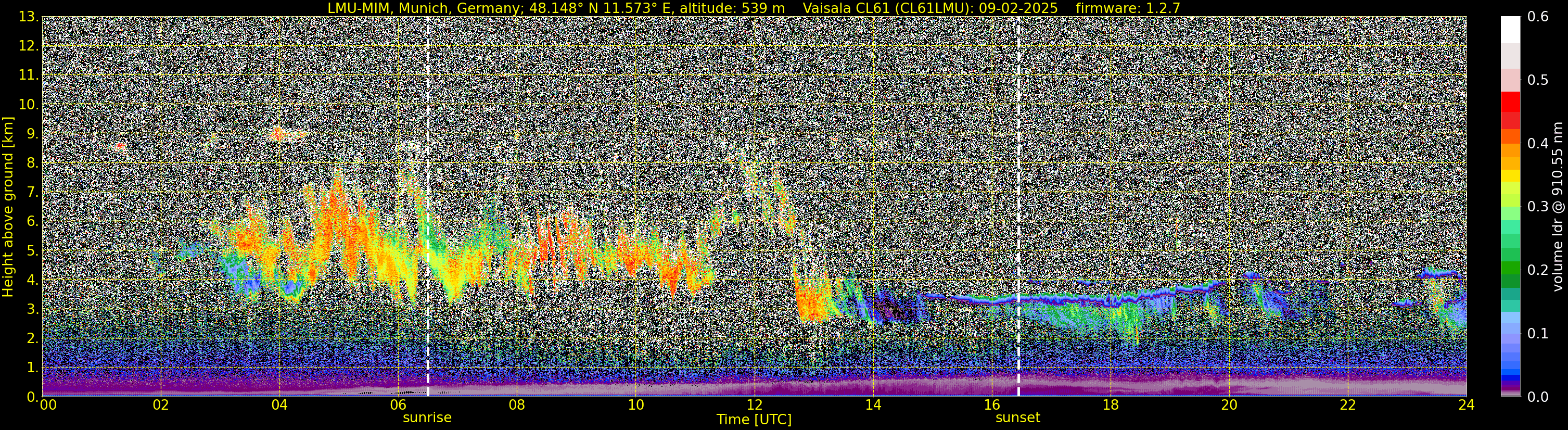This screenshot has width=1568, height=430.
Task: Click the y-axis tick label '3.'
Action: click(32, 309)
